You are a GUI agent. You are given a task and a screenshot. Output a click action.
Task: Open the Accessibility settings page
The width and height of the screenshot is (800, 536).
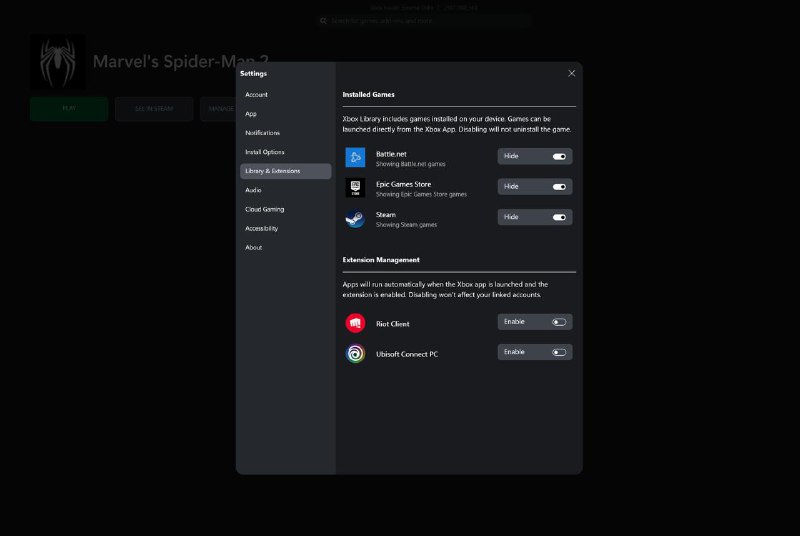point(262,228)
